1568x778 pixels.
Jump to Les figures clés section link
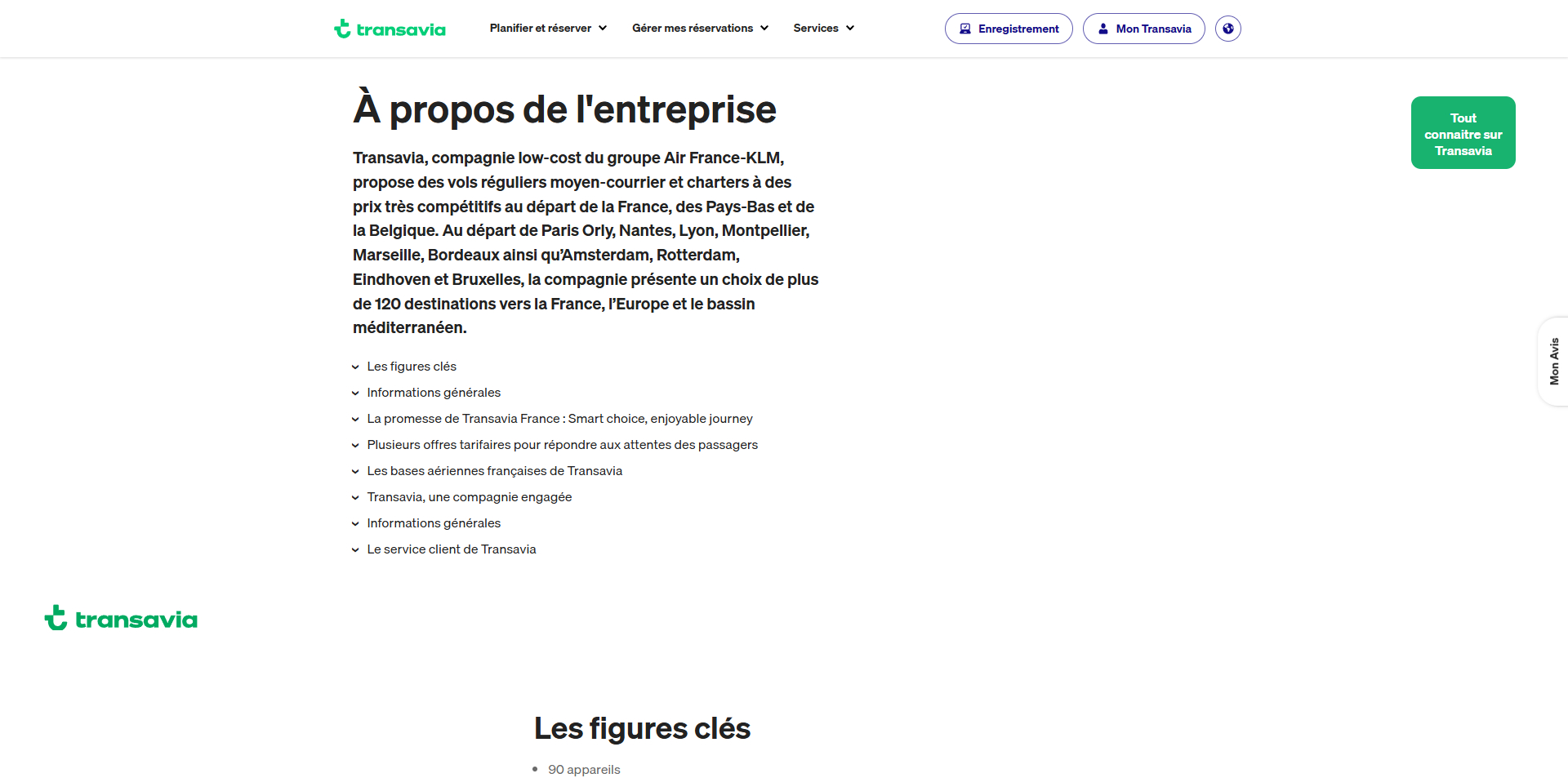tap(412, 367)
